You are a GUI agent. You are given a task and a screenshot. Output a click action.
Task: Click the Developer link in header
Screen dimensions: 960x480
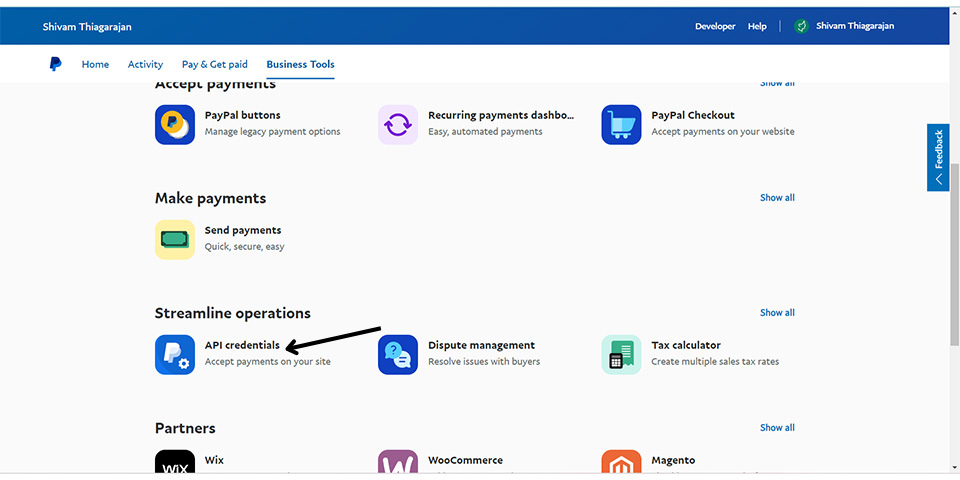715,26
